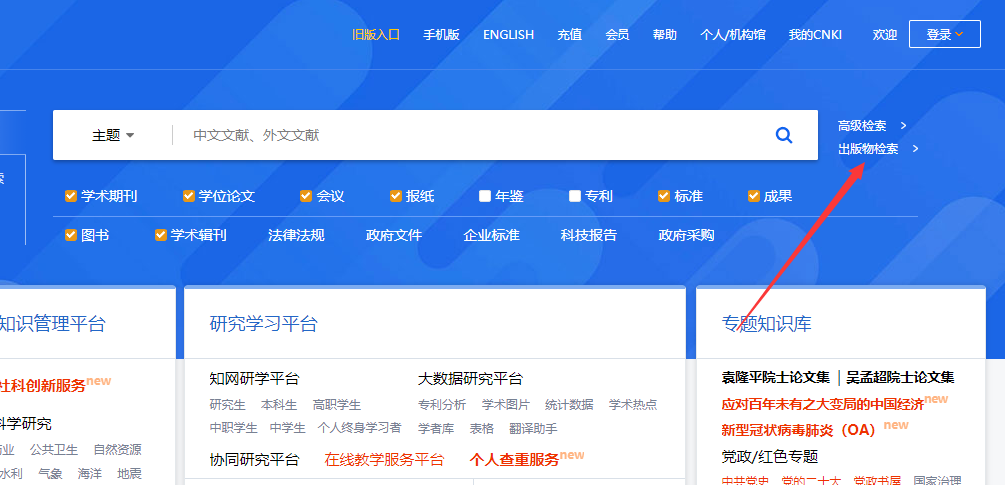The height and width of the screenshot is (485, 1005).
Task: Enable the 年鉴 checkbox
Action: click(x=485, y=196)
